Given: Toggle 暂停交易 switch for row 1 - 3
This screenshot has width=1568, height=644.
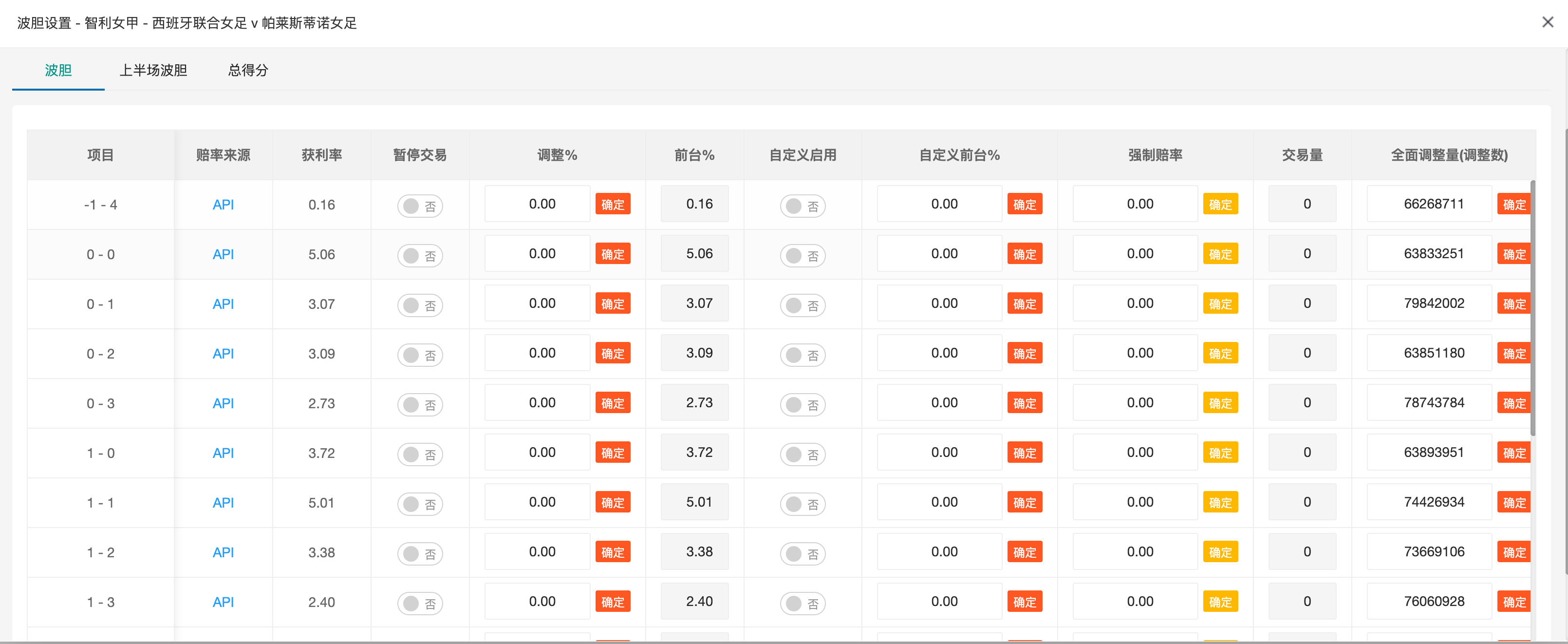Looking at the screenshot, I should coord(420,603).
